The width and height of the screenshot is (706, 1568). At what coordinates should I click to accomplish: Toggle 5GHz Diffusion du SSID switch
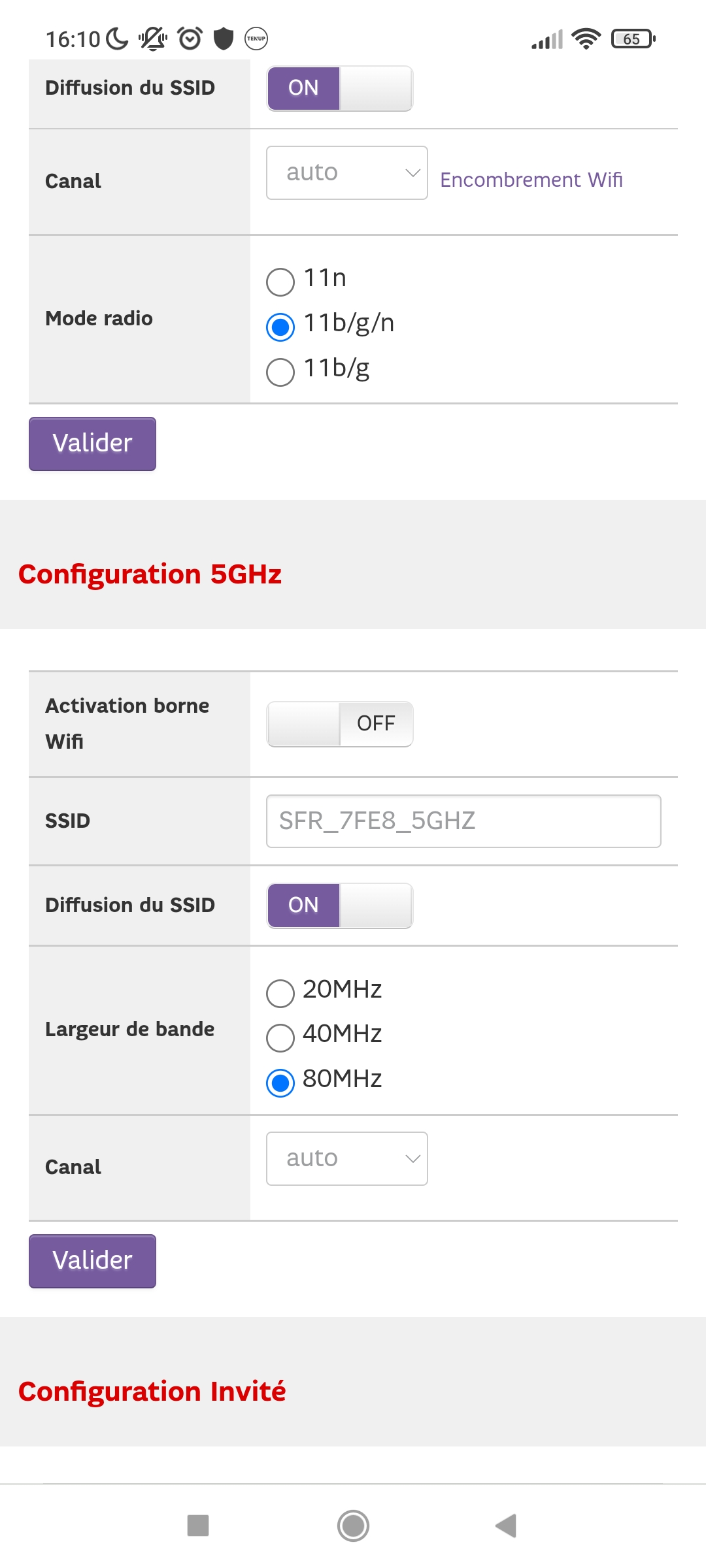click(340, 906)
